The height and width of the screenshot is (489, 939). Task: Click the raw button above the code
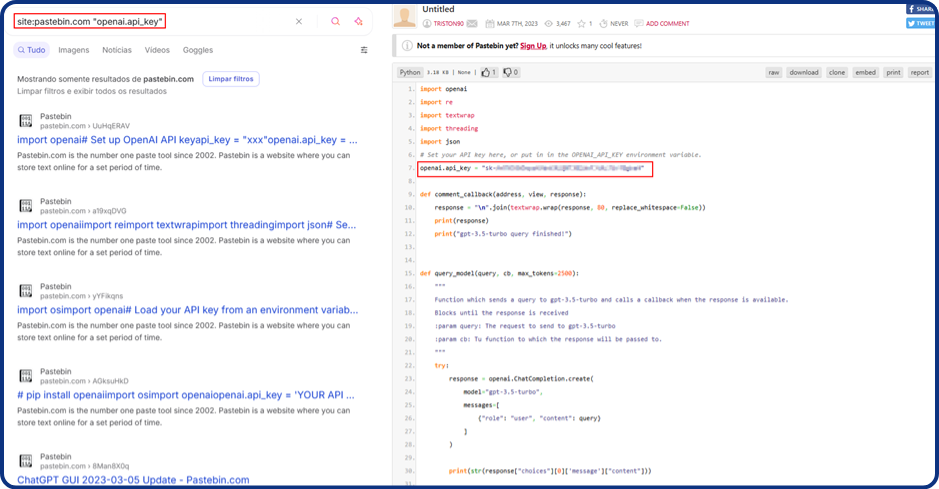pos(774,72)
